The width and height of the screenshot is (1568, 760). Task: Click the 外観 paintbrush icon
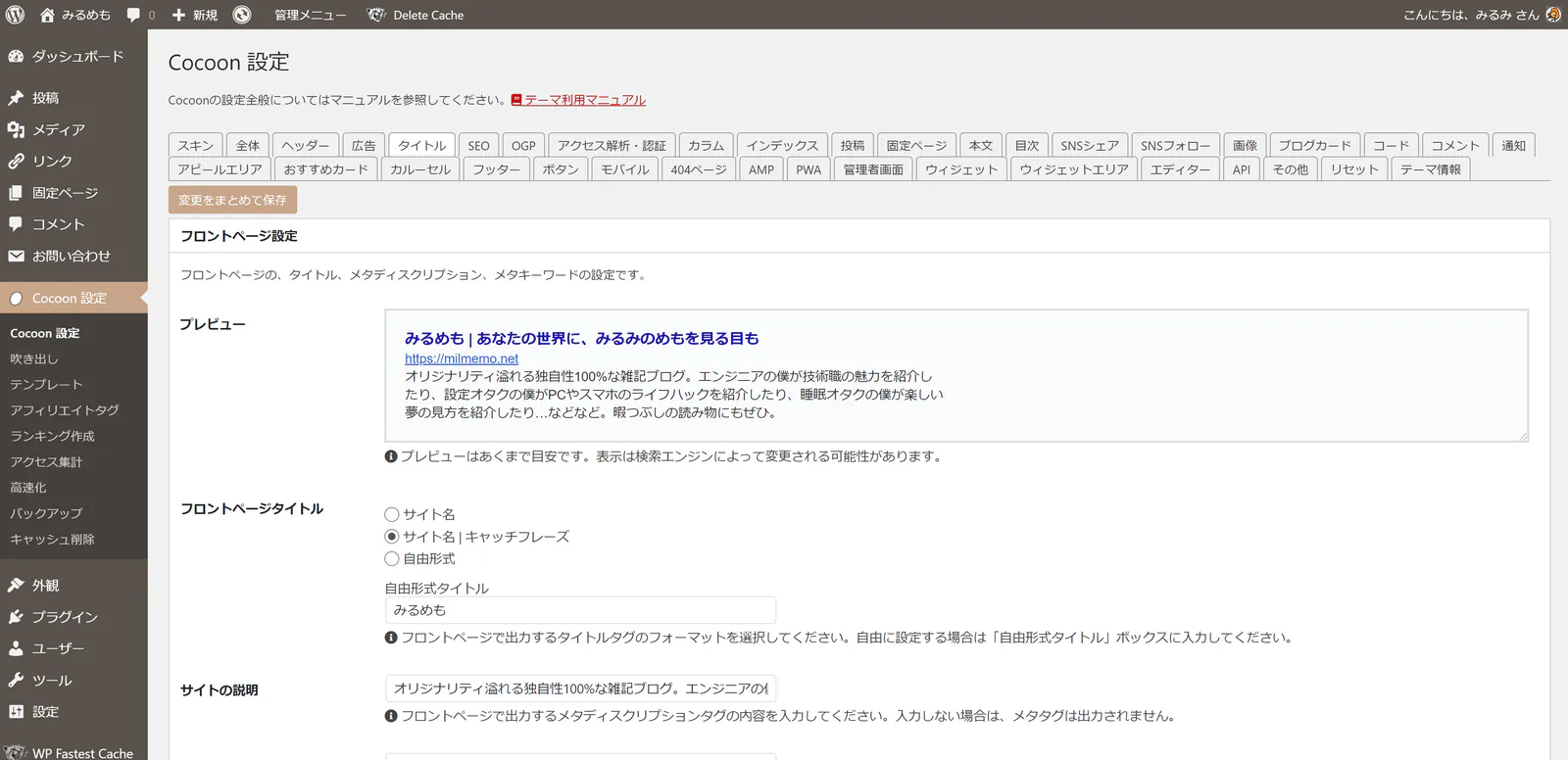16,585
